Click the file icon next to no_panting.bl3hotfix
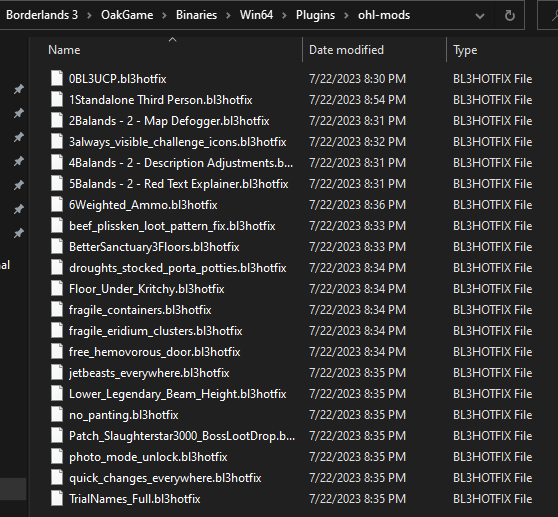 tap(57, 415)
